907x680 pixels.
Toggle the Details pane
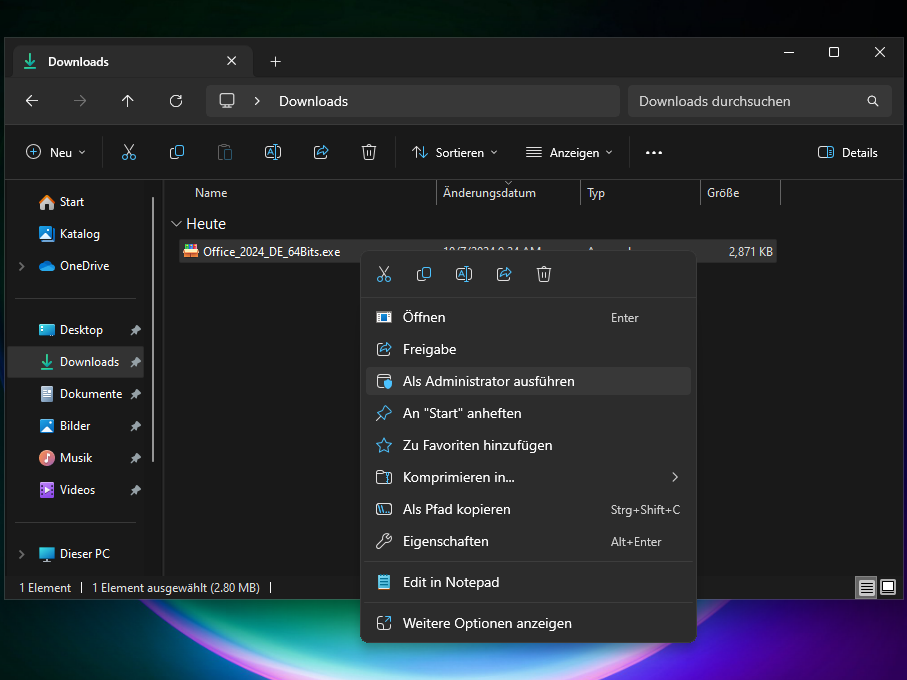tap(847, 153)
